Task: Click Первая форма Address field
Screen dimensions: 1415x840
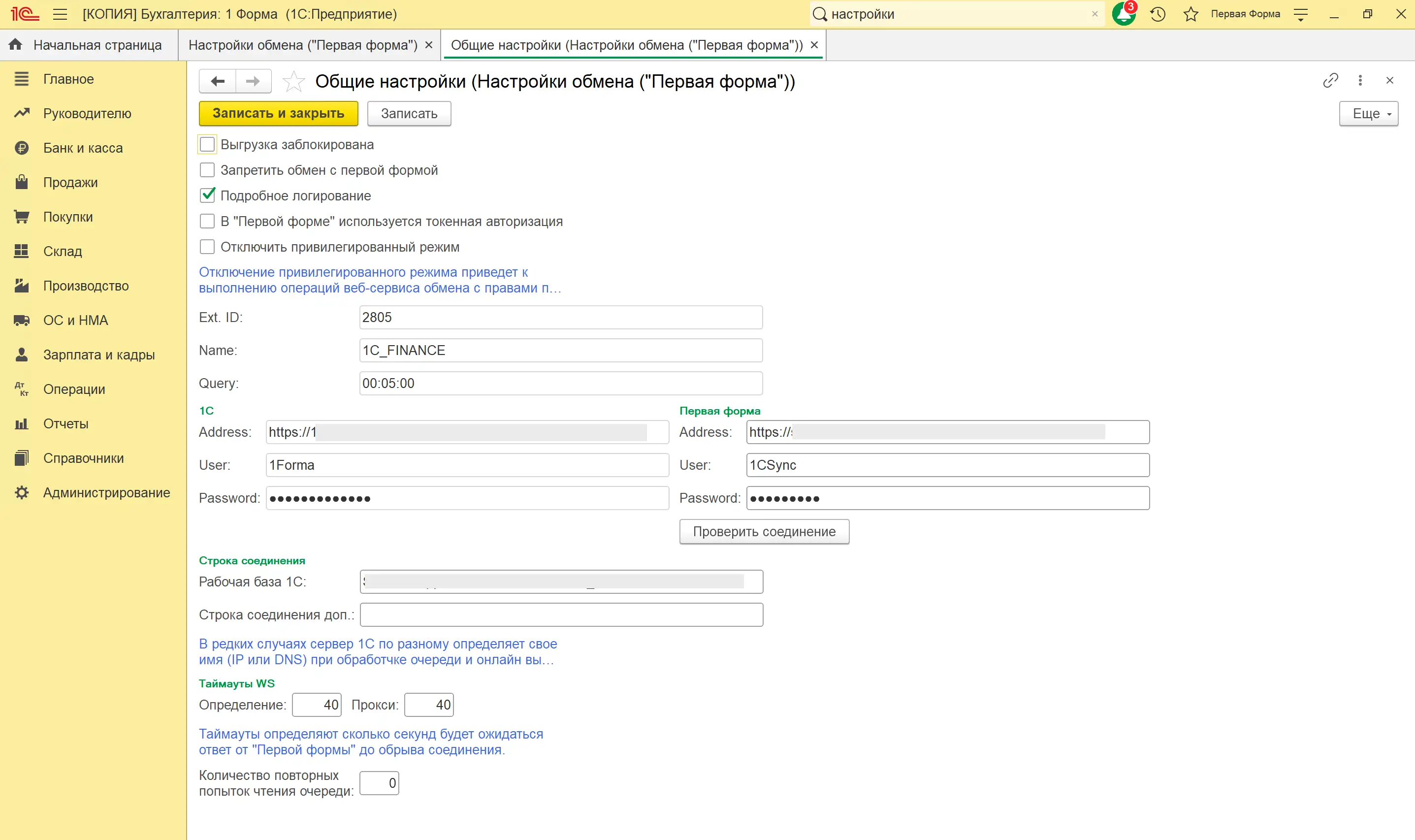Action: [x=948, y=432]
